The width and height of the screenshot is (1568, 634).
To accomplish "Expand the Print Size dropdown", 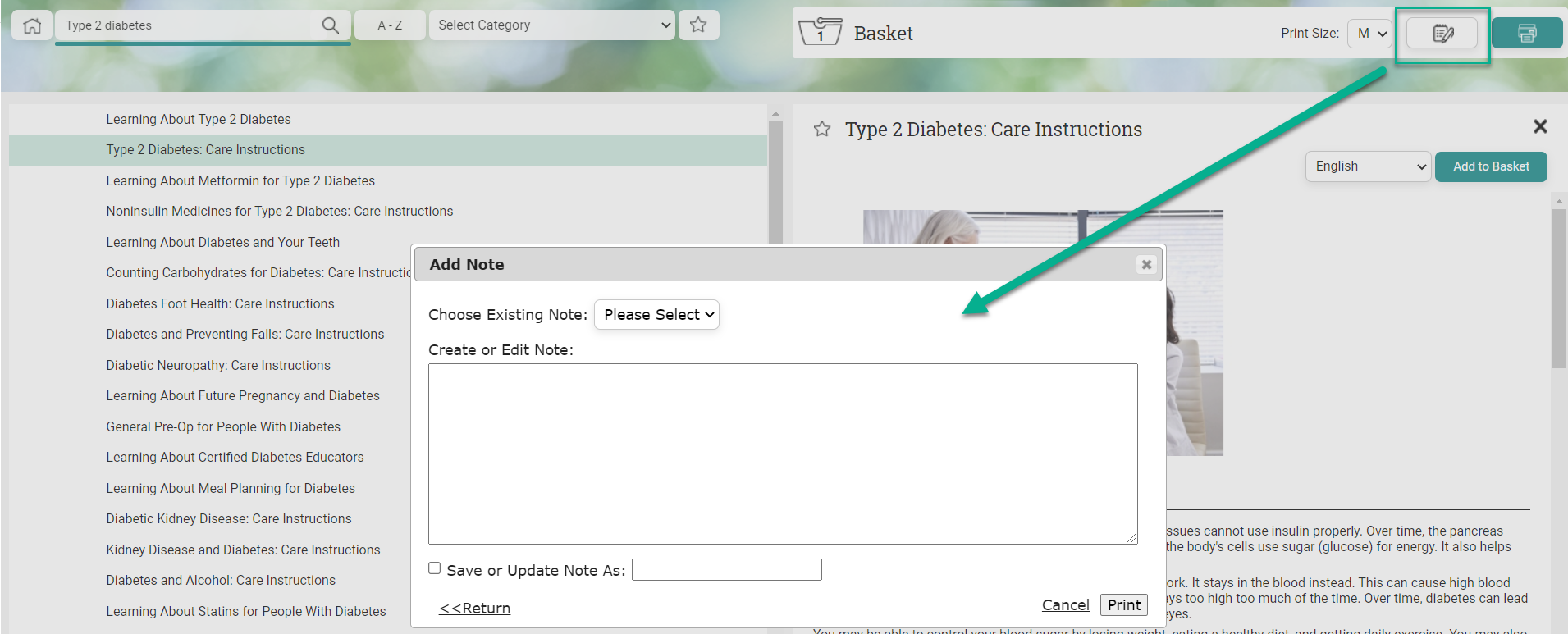I will click(x=1370, y=34).
